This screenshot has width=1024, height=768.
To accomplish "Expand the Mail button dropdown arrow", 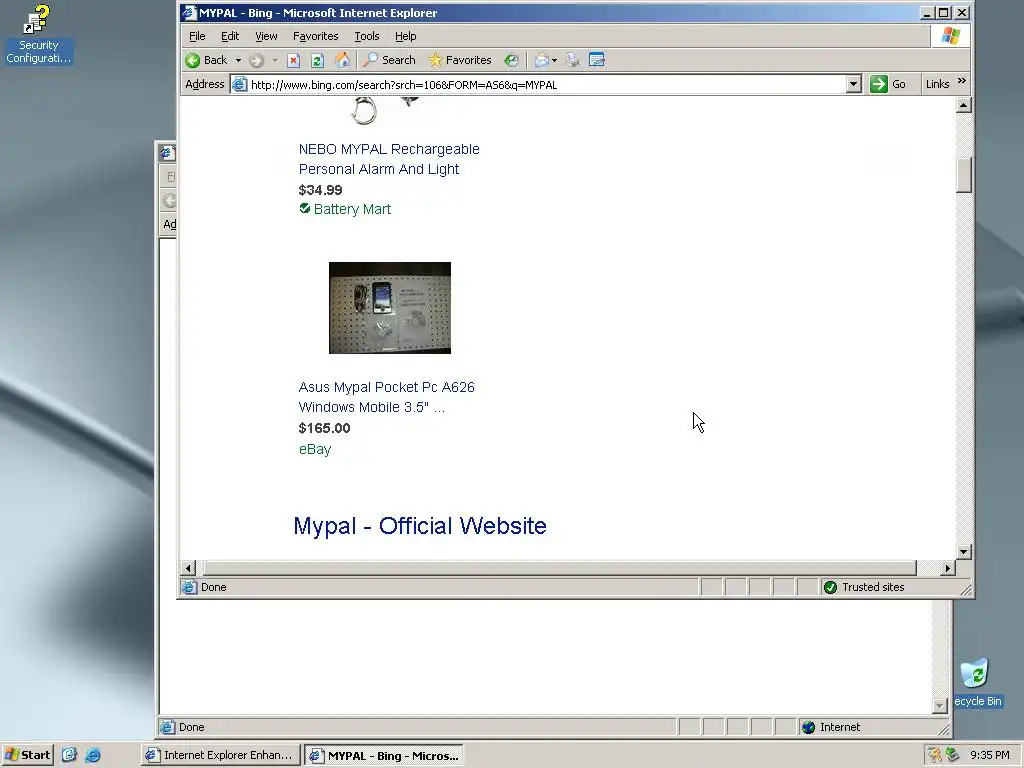I will 554,60.
